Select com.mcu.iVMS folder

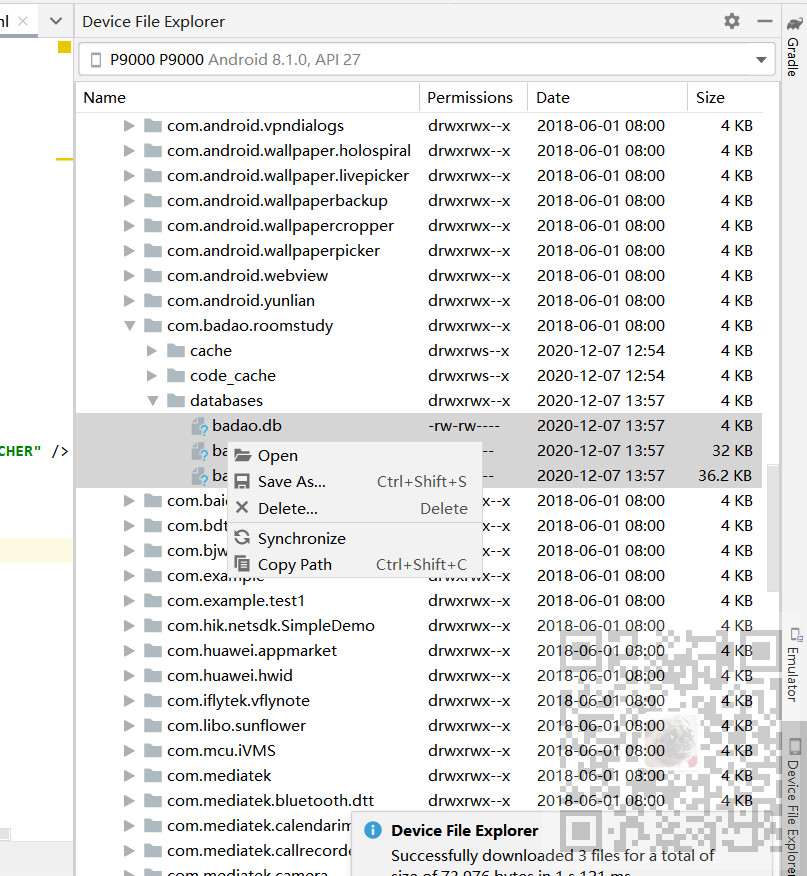pyautogui.click(x=221, y=750)
